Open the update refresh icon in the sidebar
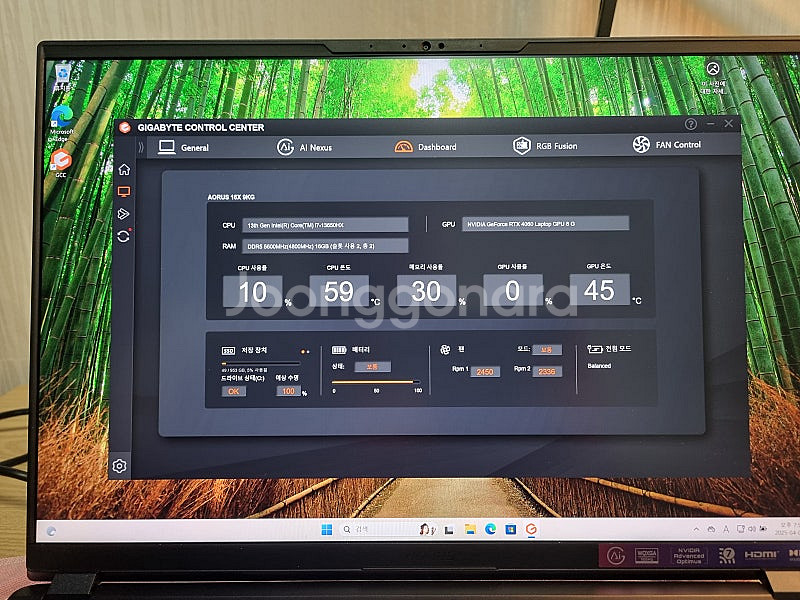 123,236
